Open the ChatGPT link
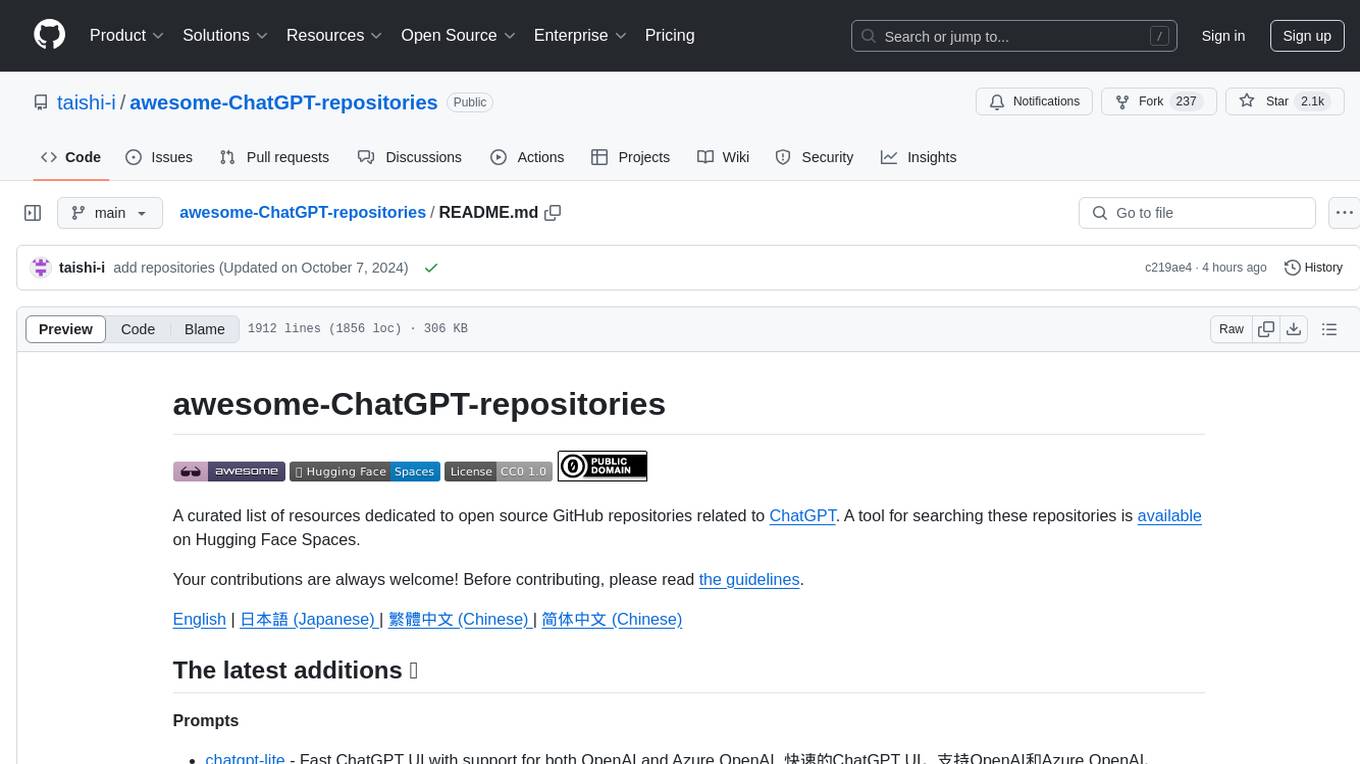This screenshot has width=1360, height=764. pyautogui.click(x=803, y=516)
